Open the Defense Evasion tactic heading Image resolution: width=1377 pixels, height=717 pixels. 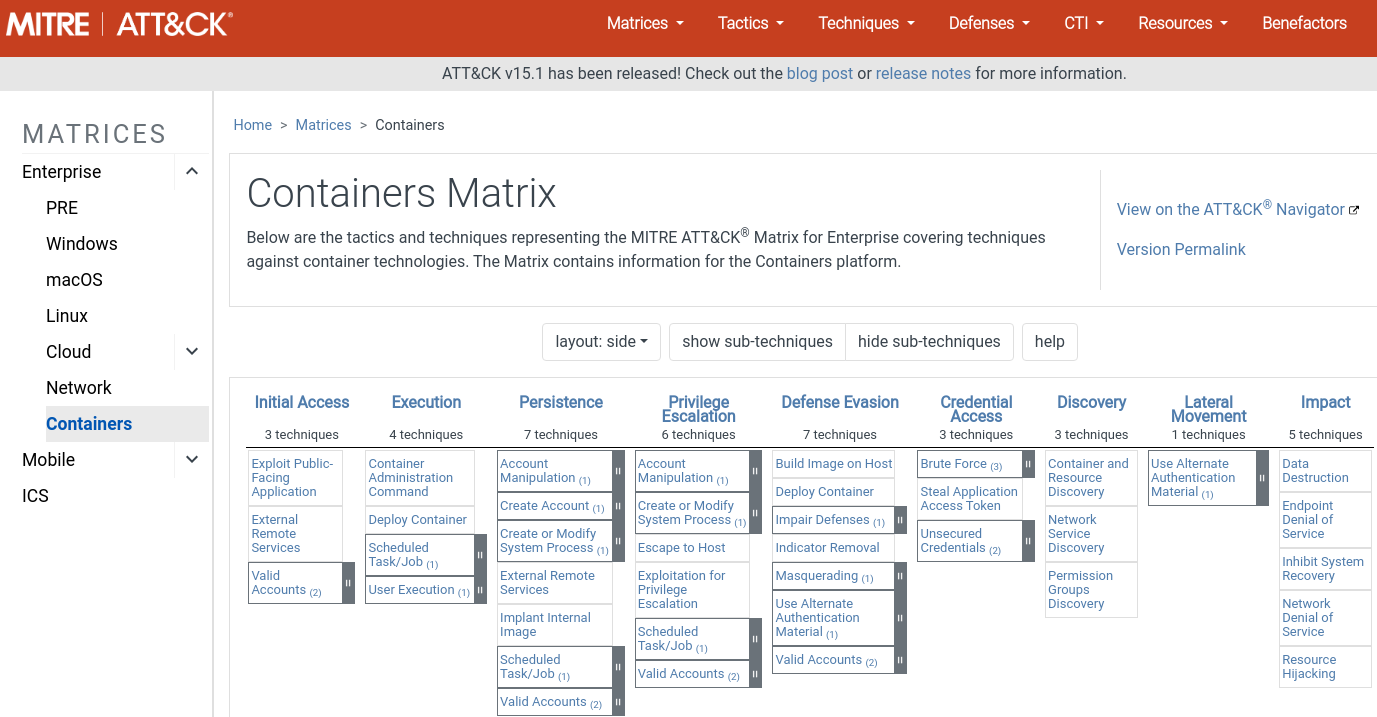tap(840, 402)
